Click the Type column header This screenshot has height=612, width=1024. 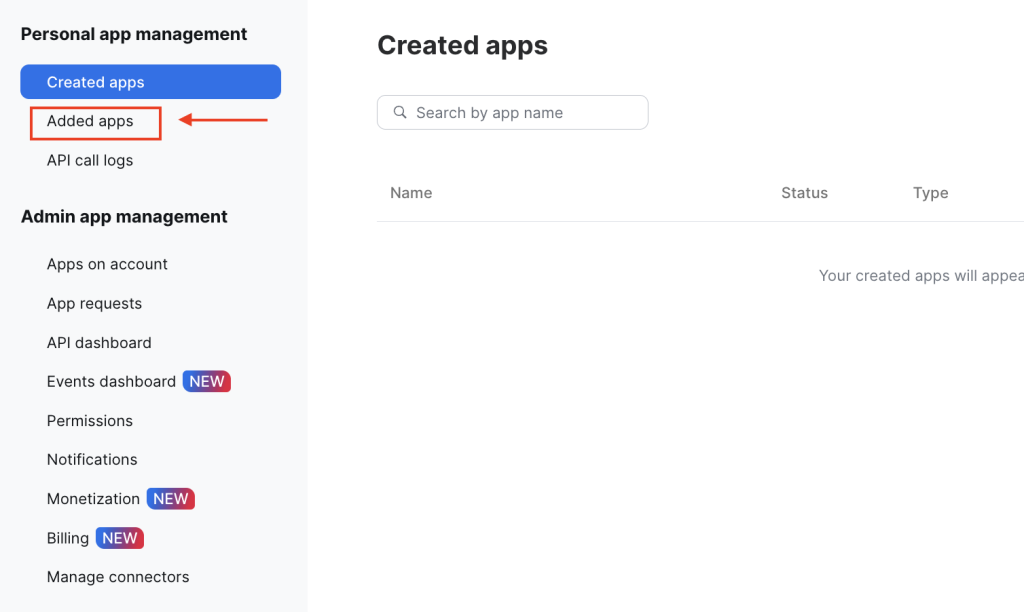point(930,193)
